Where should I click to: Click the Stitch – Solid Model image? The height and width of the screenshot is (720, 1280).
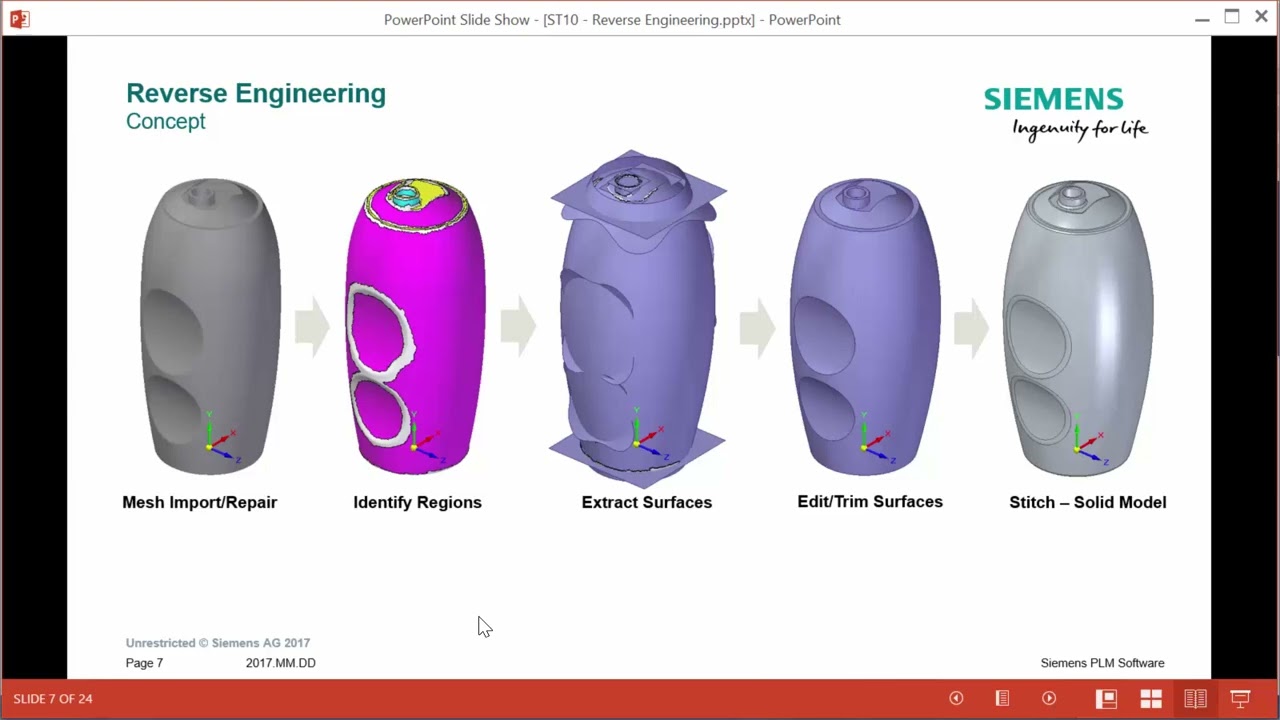(x=1078, y=328)
